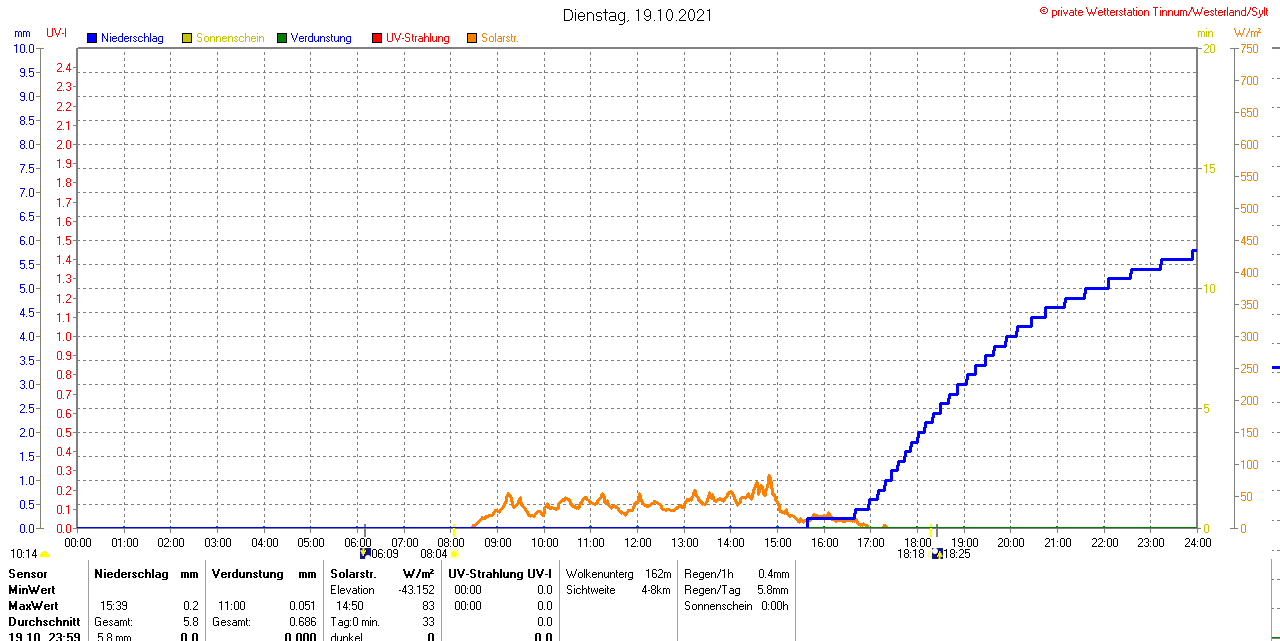Click the Solarstr. column header in table
Screen dimensions: 1280x641
(x=354, y=574)
